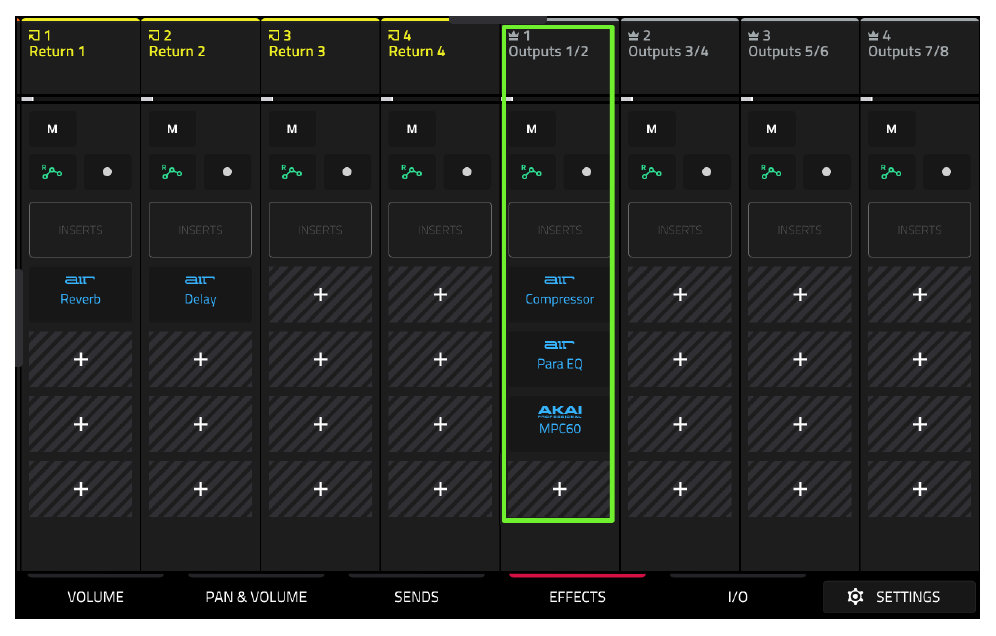Add effect to Return 4 first insert slot

[x=440, y=294]
